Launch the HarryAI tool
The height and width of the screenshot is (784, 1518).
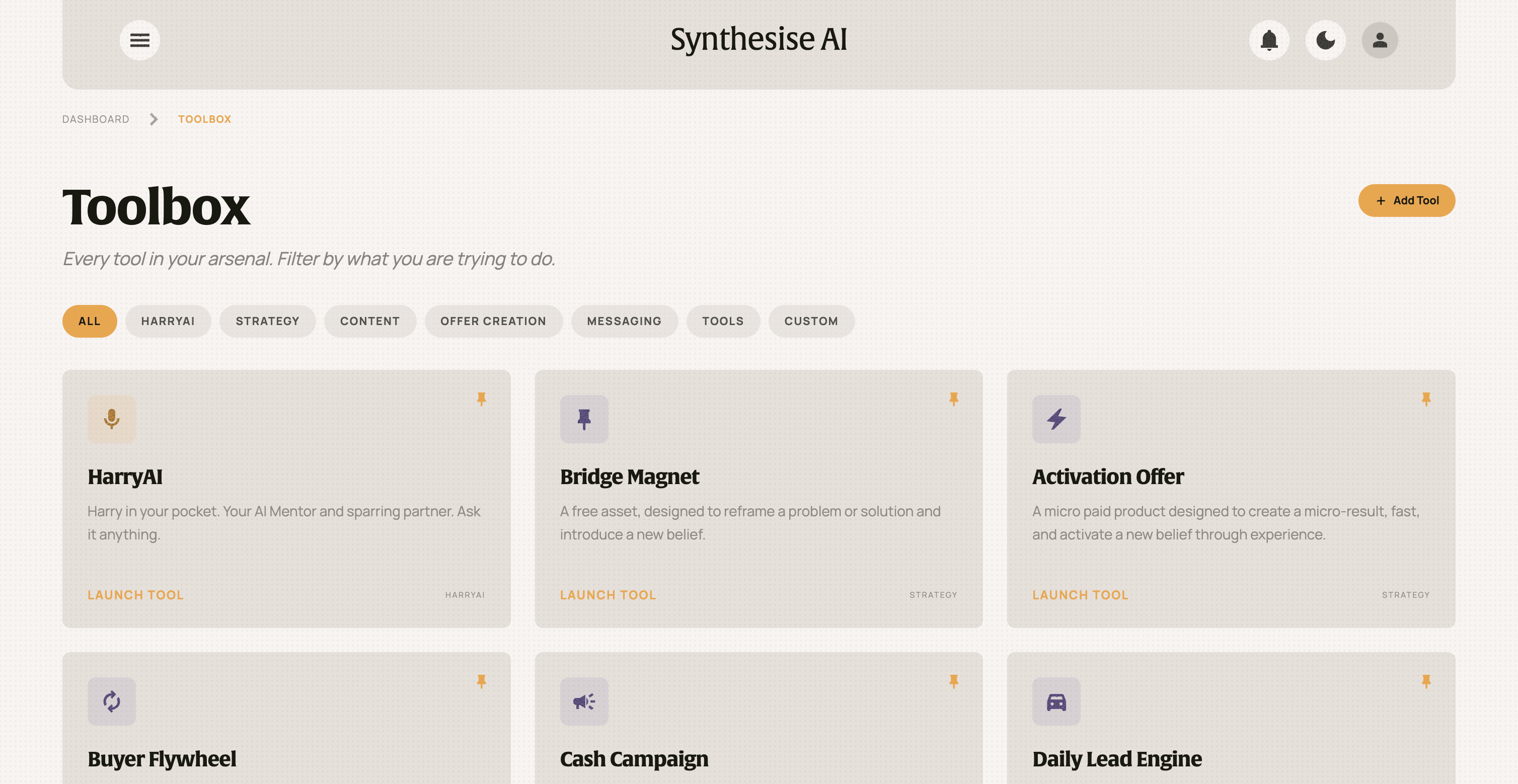tap(135, 595)
